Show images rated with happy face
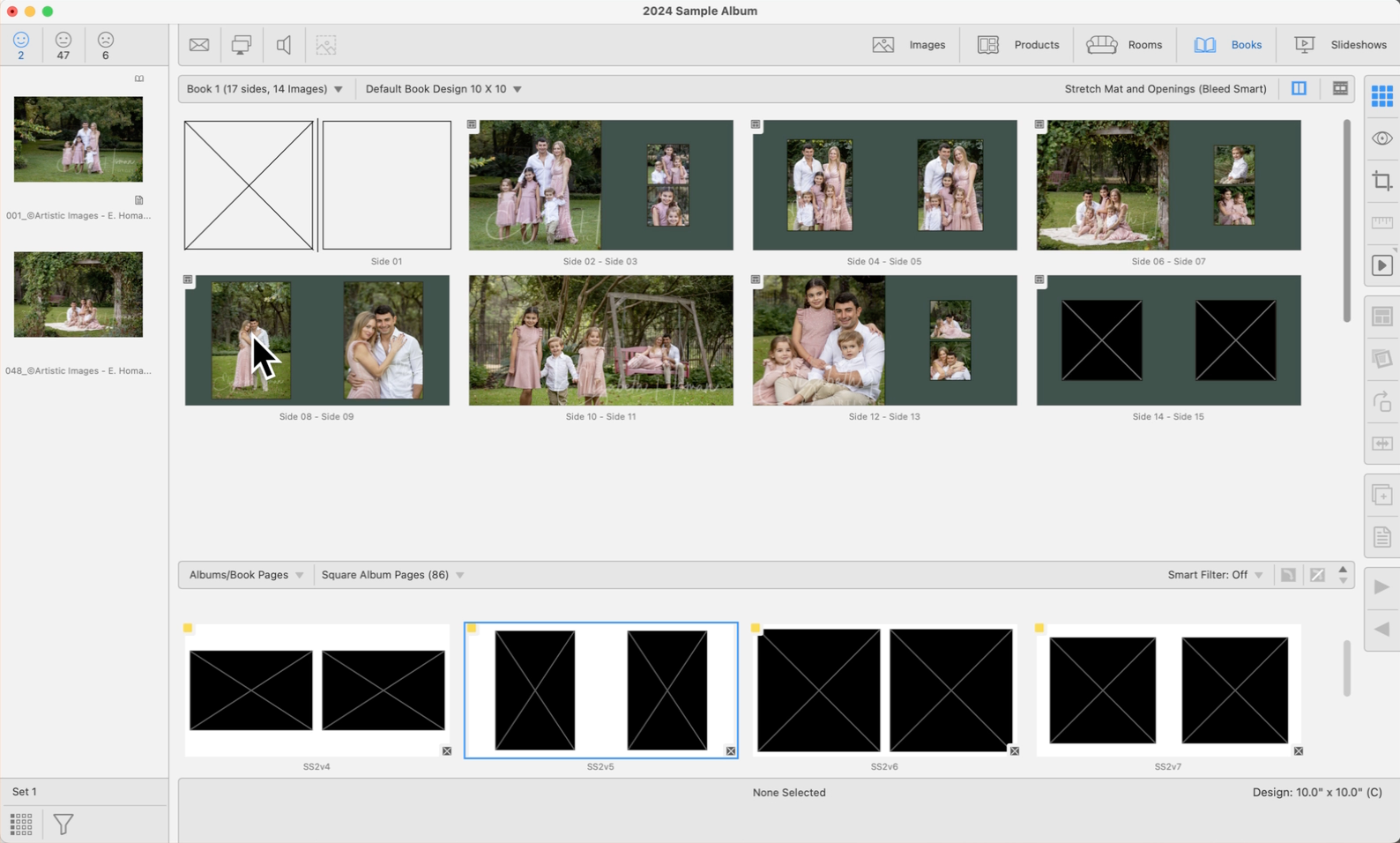 (21, 45)
